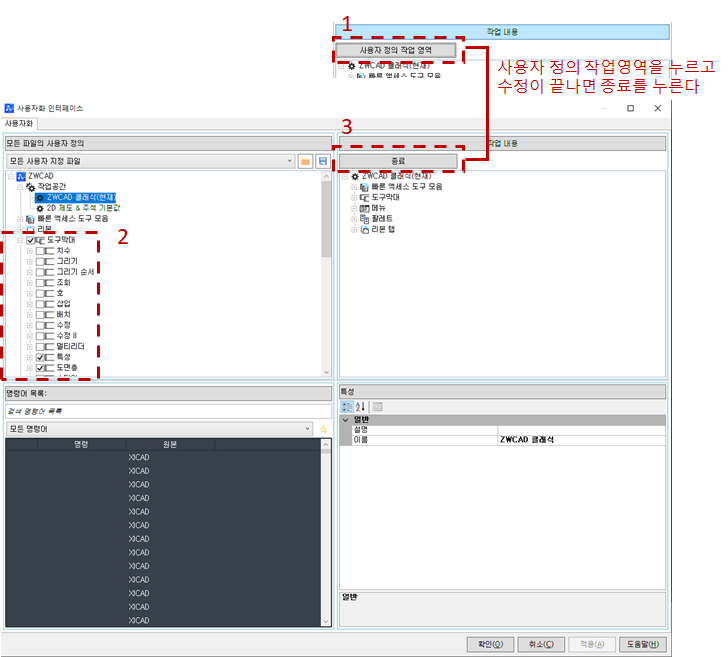Check the 삽입 toolbar checkbox
The image size is (728, 657).
click(x=40, y=305)
